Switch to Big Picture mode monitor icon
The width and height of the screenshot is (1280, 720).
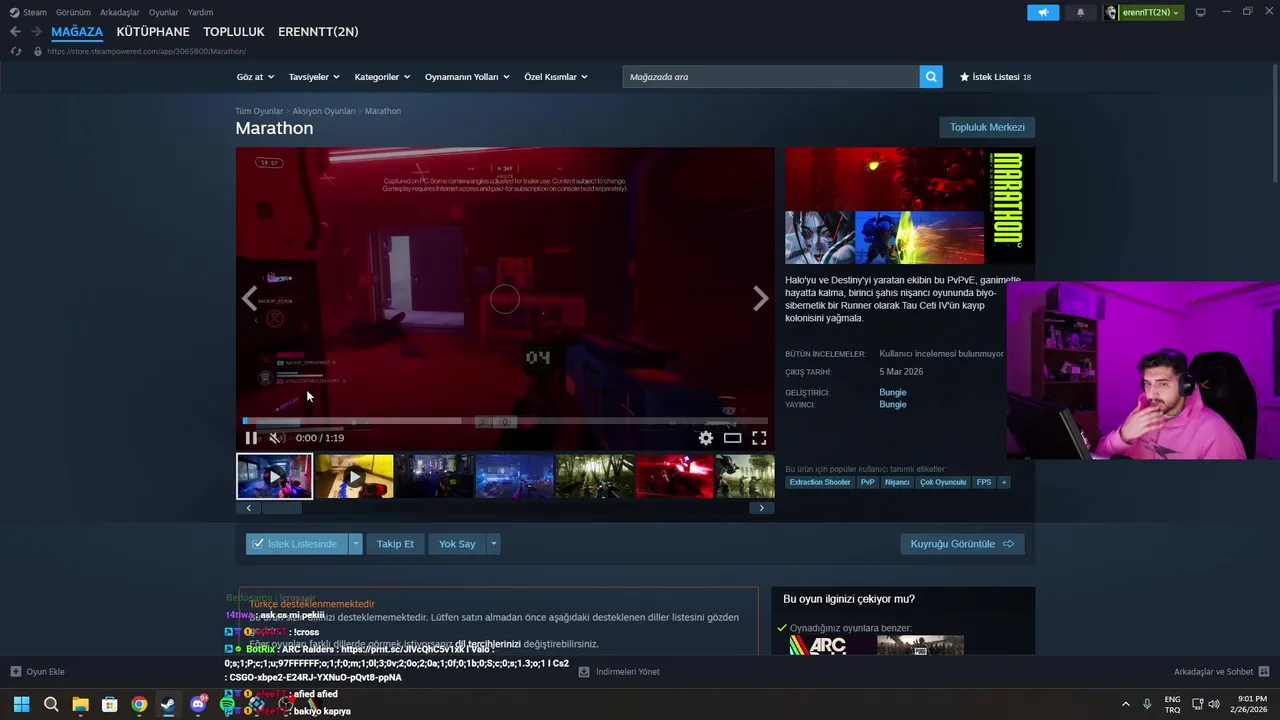[1201, 13]
